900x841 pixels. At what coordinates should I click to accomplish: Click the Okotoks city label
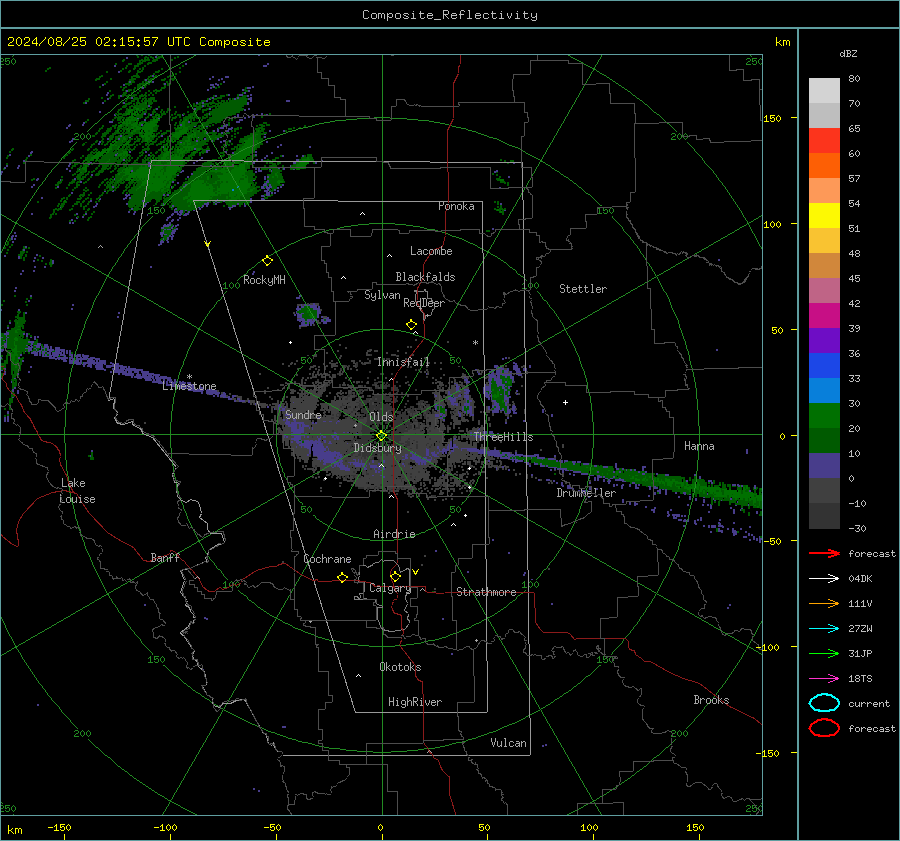(x=400, y=667)
